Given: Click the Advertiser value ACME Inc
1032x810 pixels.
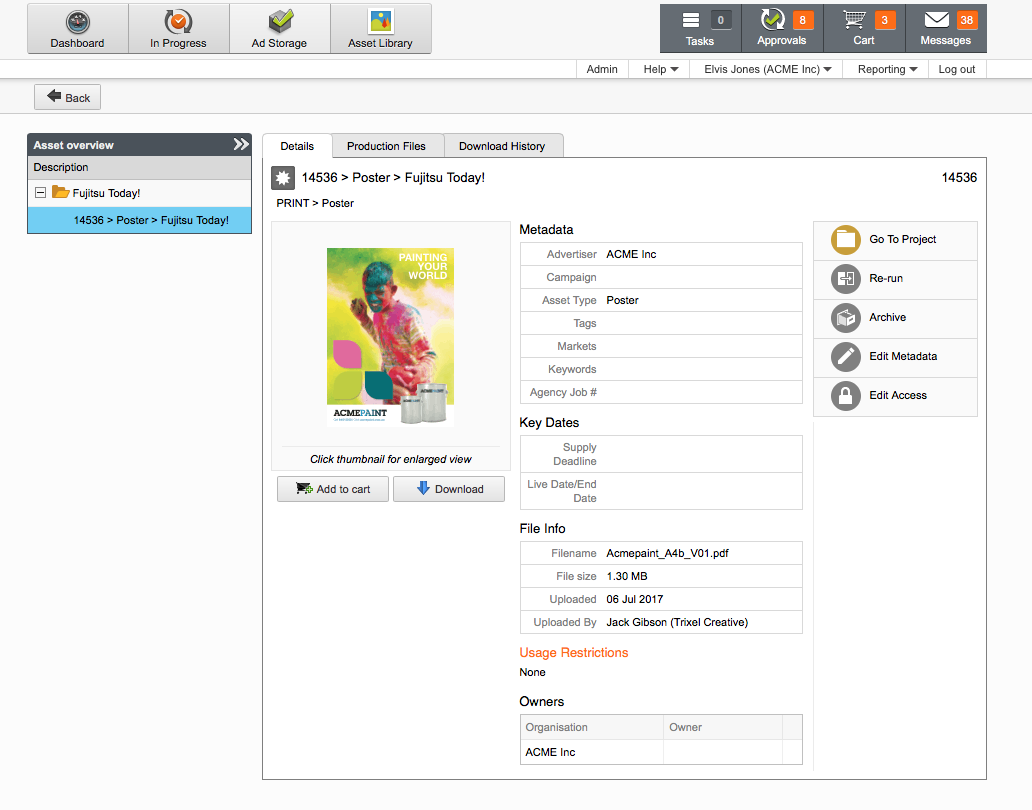Looking at the screenshot, I should [x=631, y=254].
